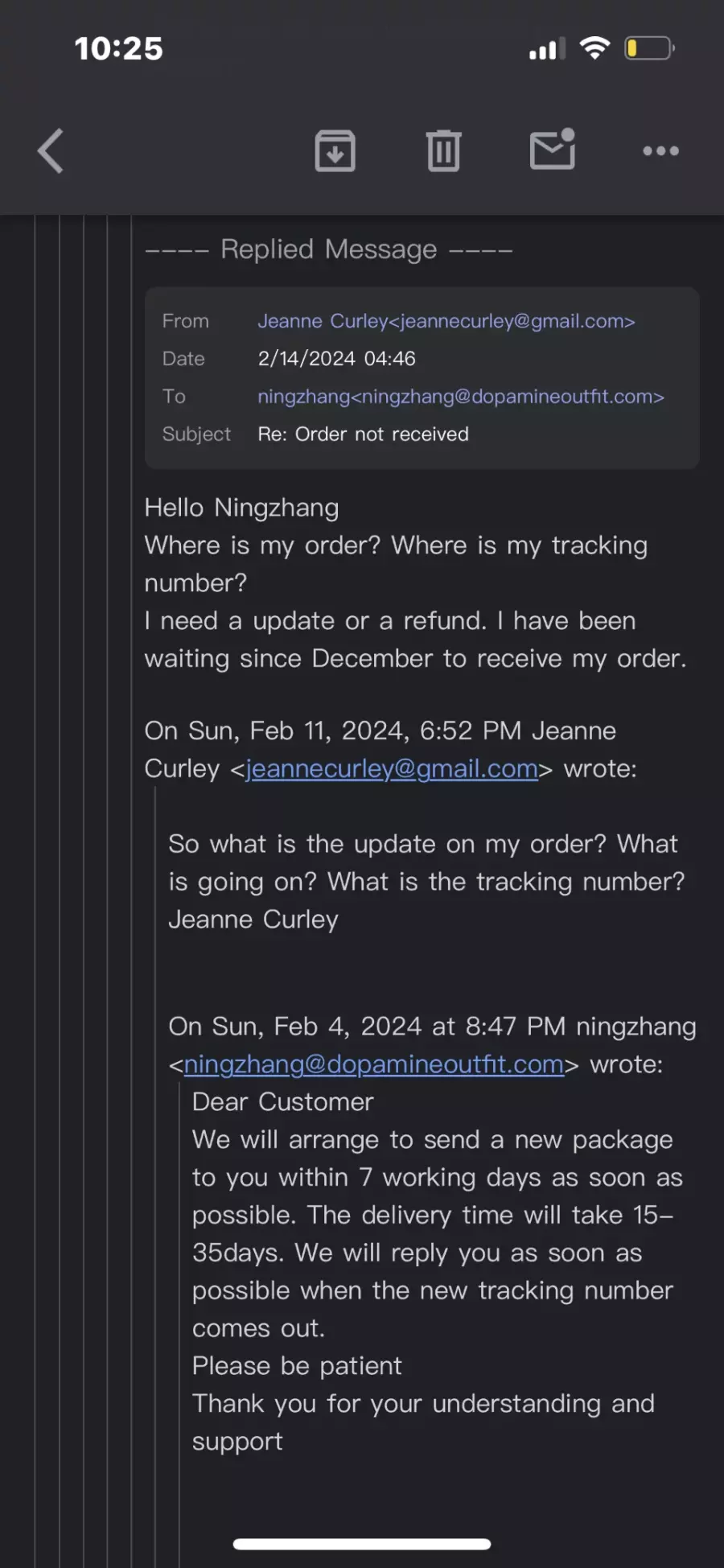This screenshot has width=724, height=1568.
Task: Tap the home indicator bar at the bottom
Action: (362, 1544)
